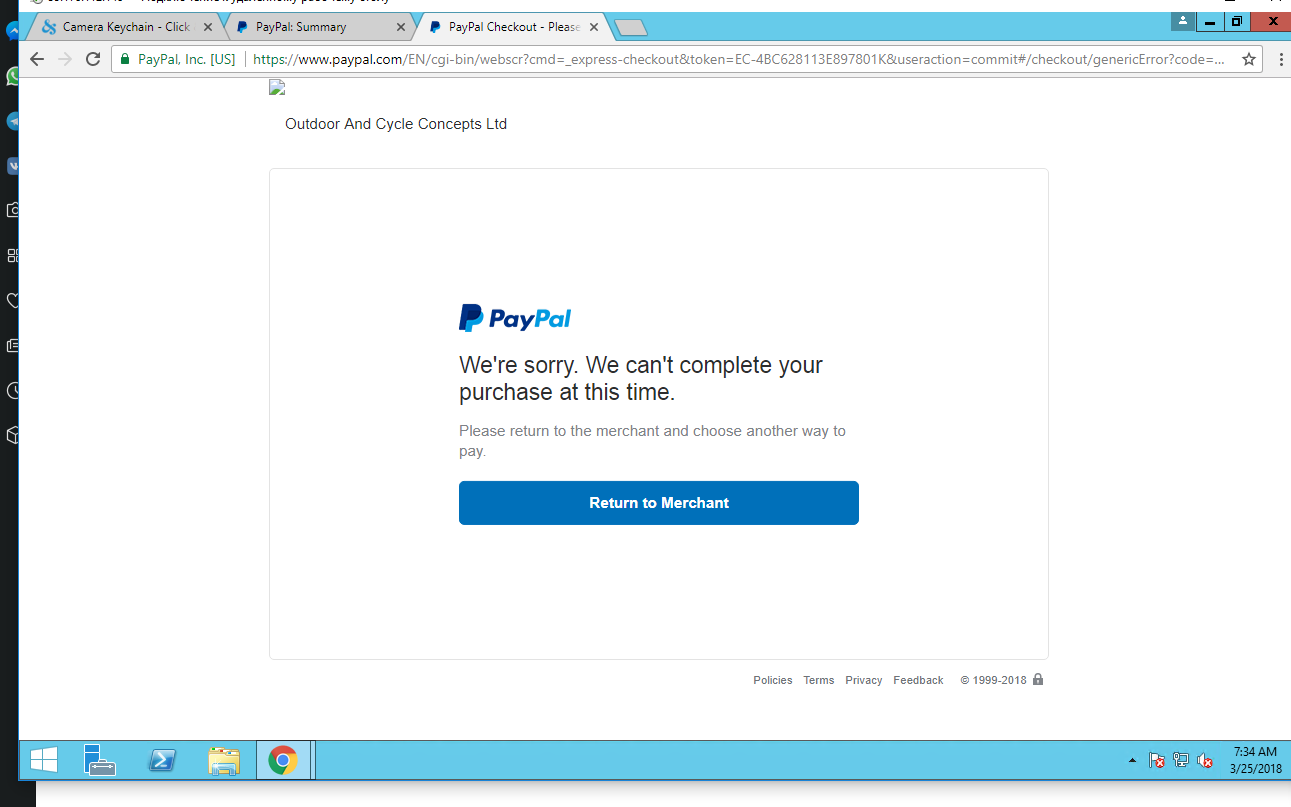Reload the page with the refresh icon

(93, 59)
